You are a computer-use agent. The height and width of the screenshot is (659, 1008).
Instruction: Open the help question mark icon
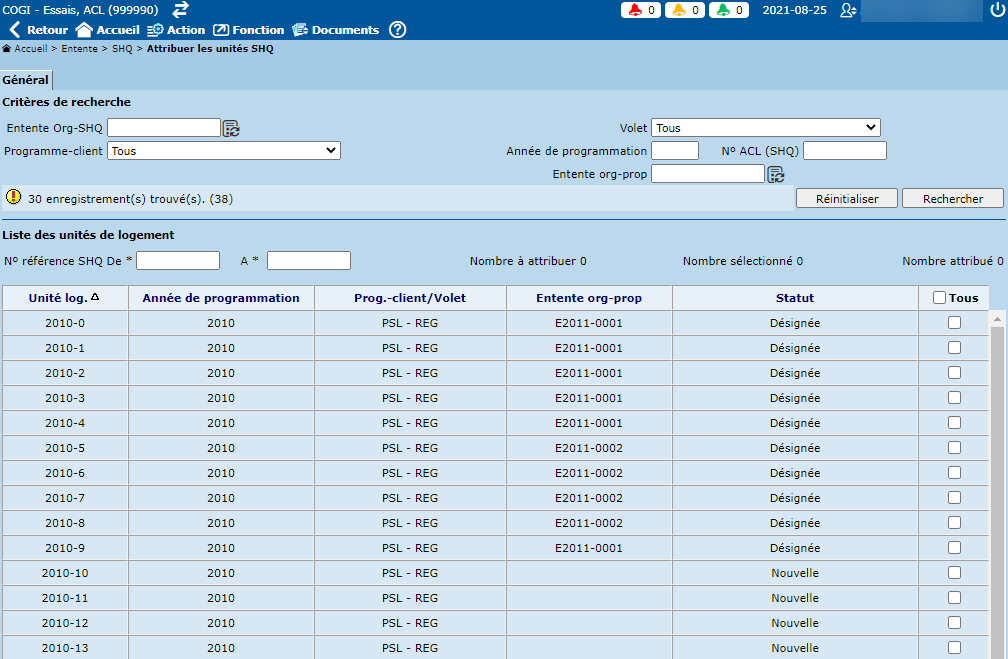tap(397, 30)
